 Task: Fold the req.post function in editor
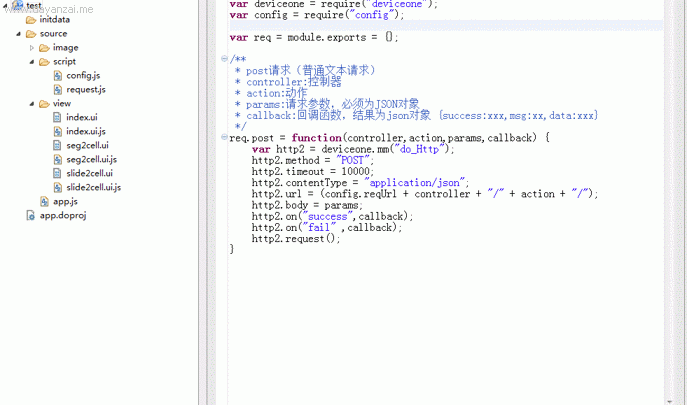pos(224,137)
